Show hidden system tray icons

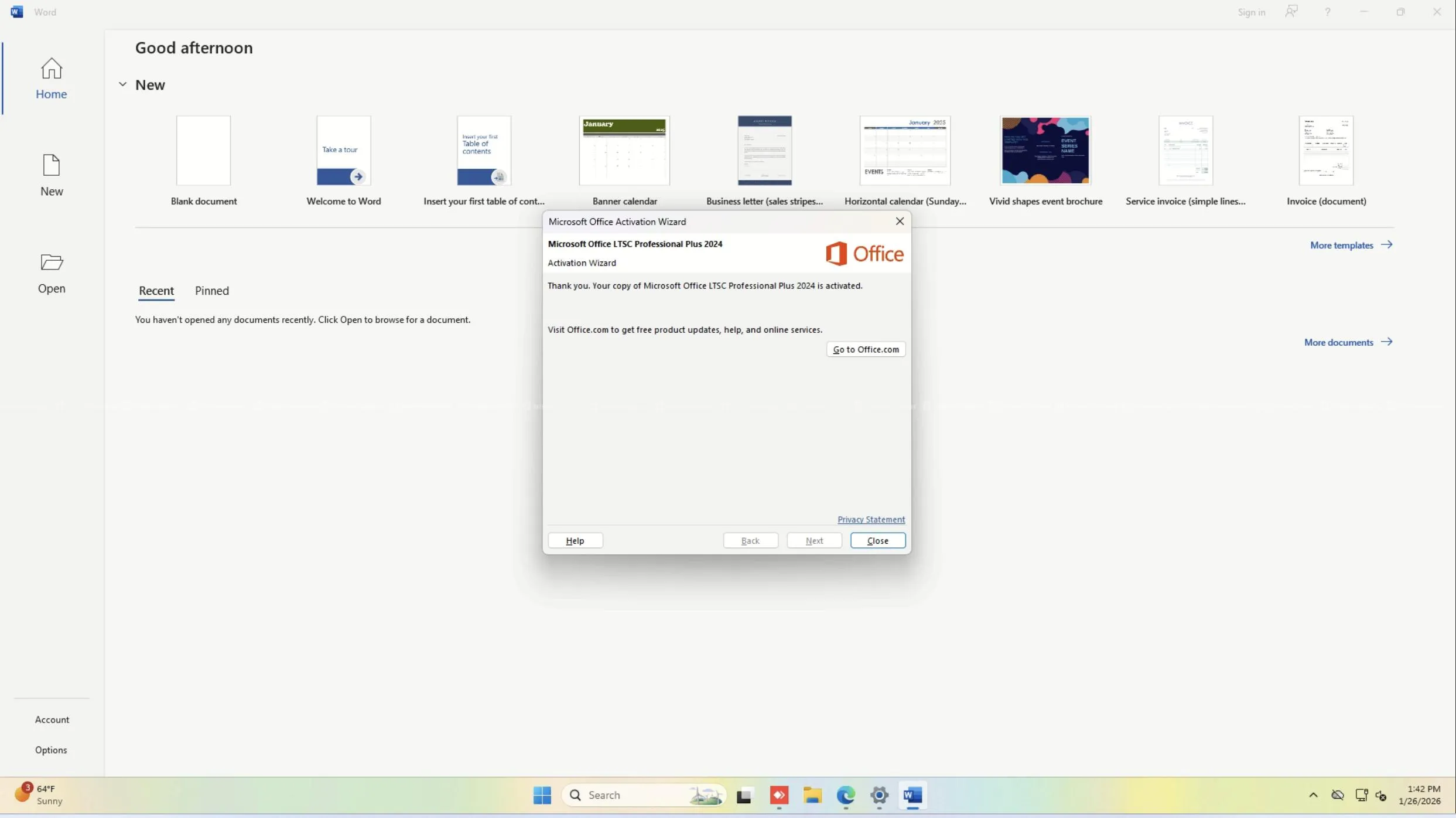(x=1313, y=795)
